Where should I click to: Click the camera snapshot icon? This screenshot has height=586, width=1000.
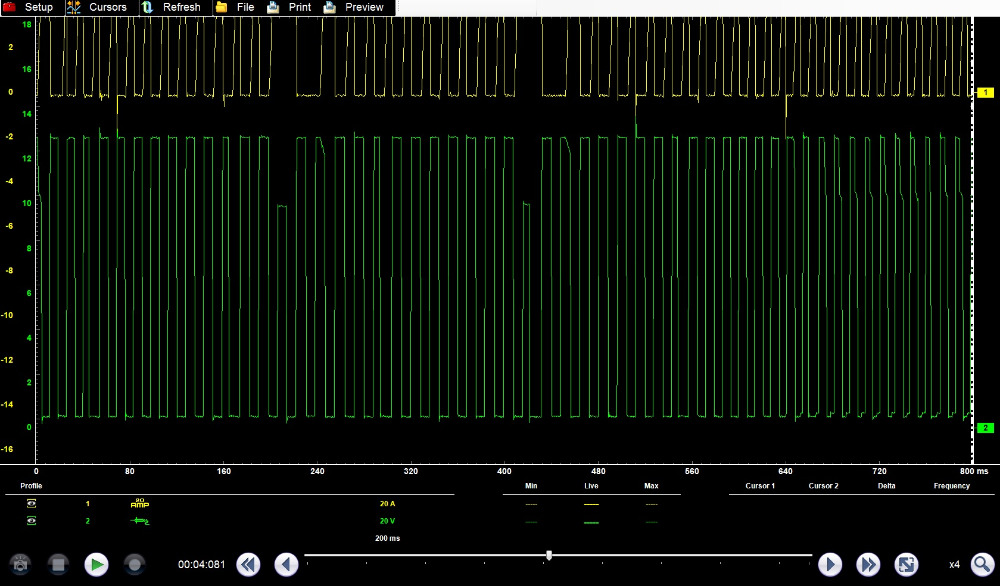tap(20, 564)
